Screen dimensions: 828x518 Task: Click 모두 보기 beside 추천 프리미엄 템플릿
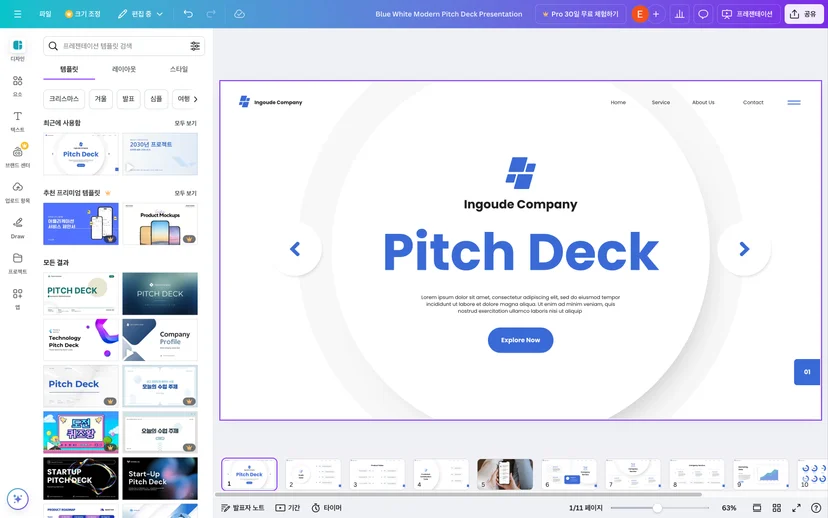point(185,193)
